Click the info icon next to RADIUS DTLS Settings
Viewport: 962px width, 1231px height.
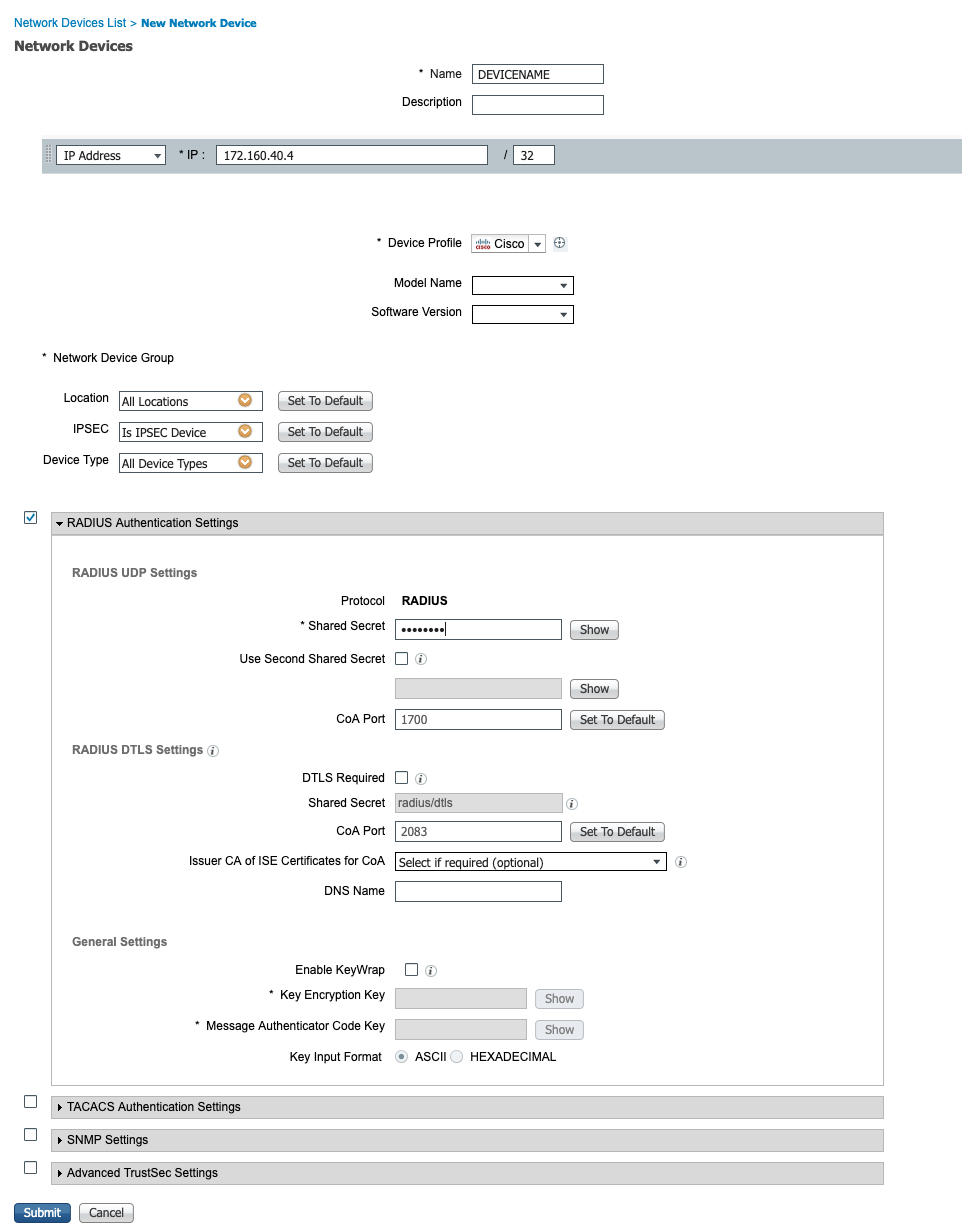pyautogui.click(x=212, y=750)
